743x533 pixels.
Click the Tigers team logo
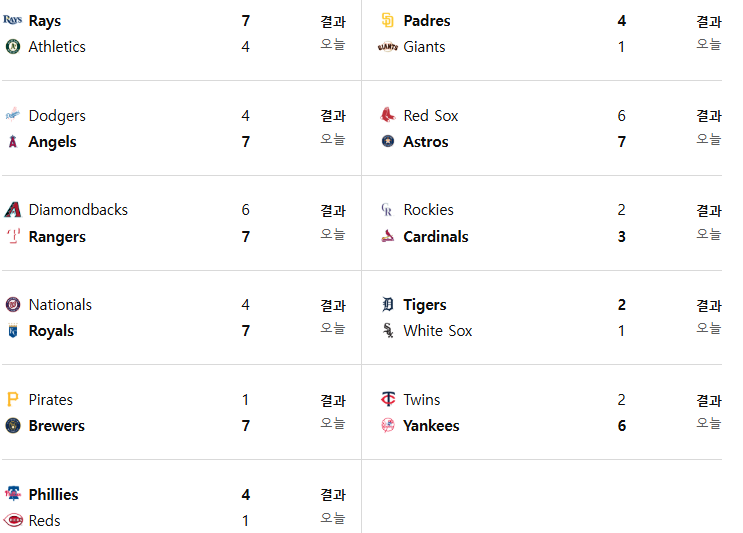pyautogui.click(x=388, y=304)
